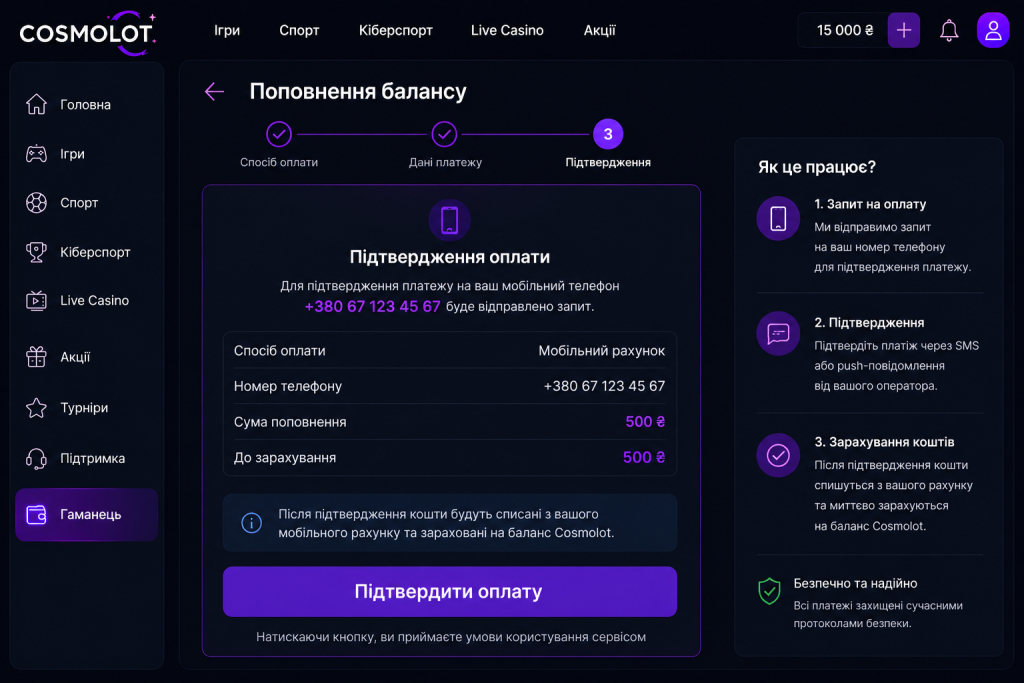1024x683 pixels.
Task: Click the plus deposit button
Action: [904, 30]
